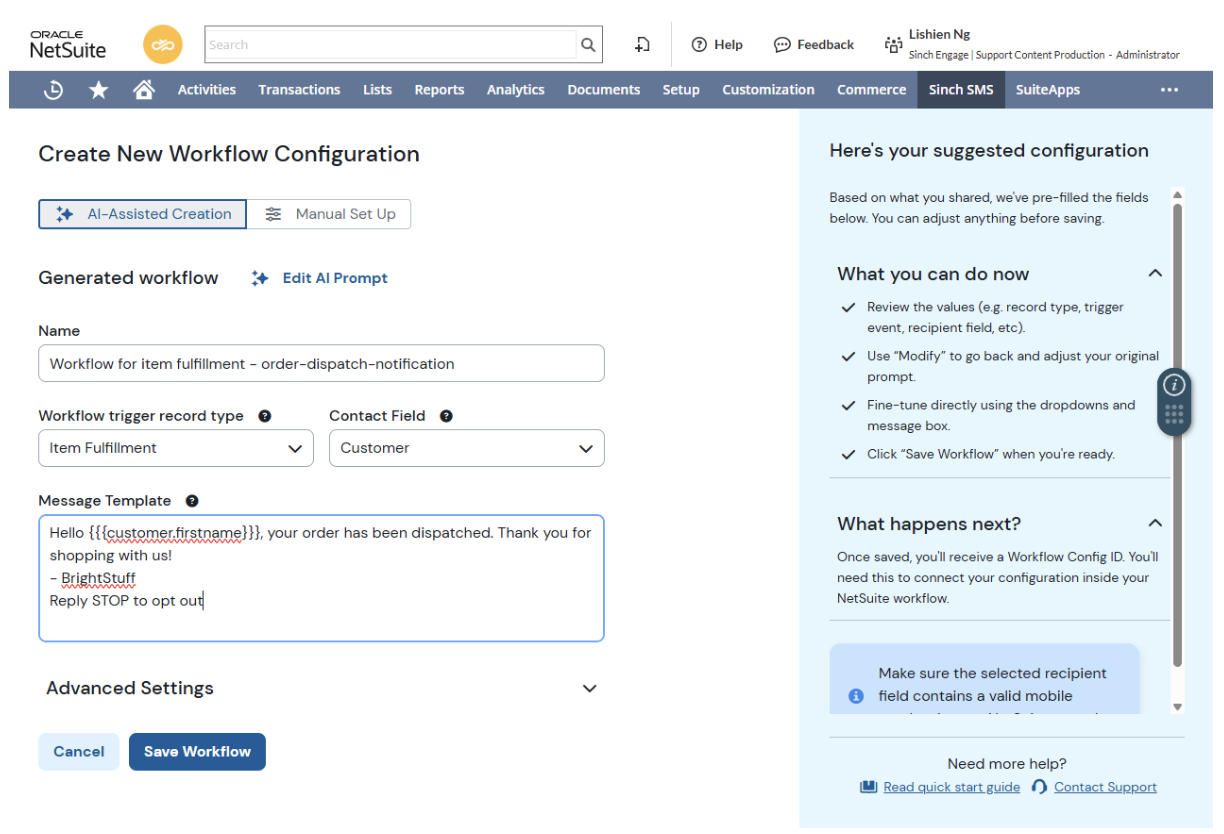Open the Read quick start guide link

coord(951,787)
